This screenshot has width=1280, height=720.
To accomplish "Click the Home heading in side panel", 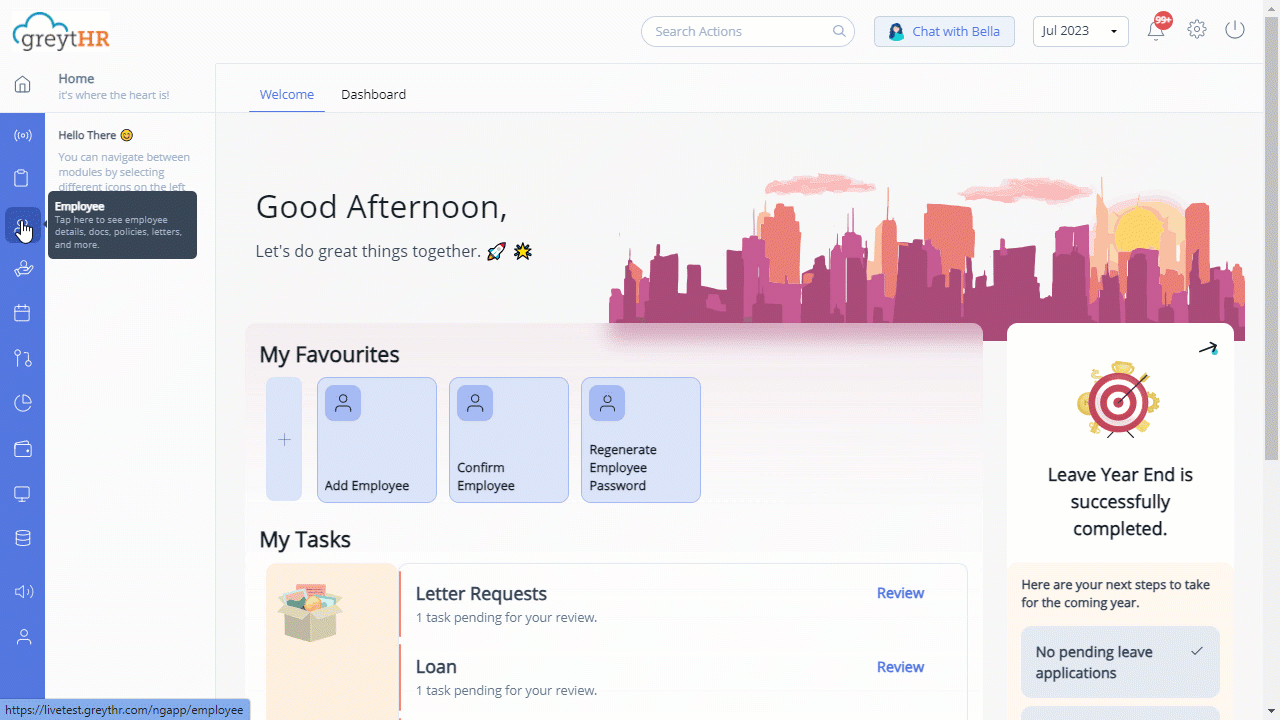I will (76, 78).
